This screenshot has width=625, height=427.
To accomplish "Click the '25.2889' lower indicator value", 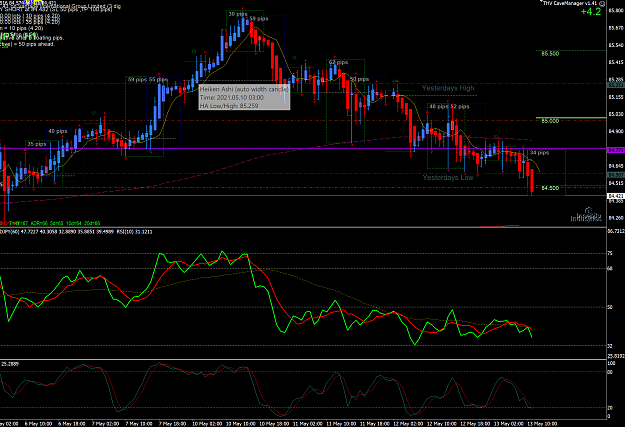I will point(10,364).
